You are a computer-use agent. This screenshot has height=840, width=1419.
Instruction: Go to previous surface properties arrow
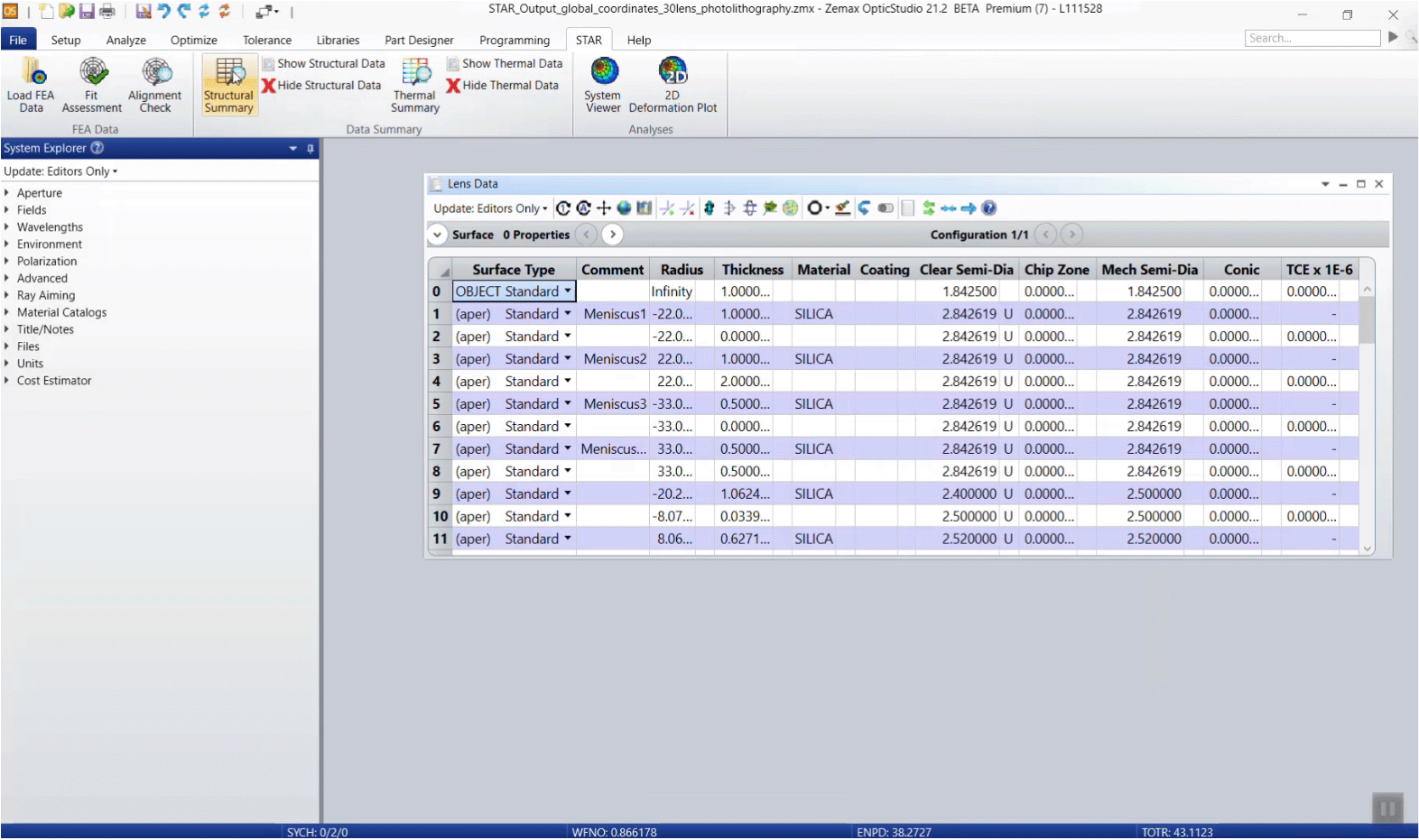pos(587,235)
